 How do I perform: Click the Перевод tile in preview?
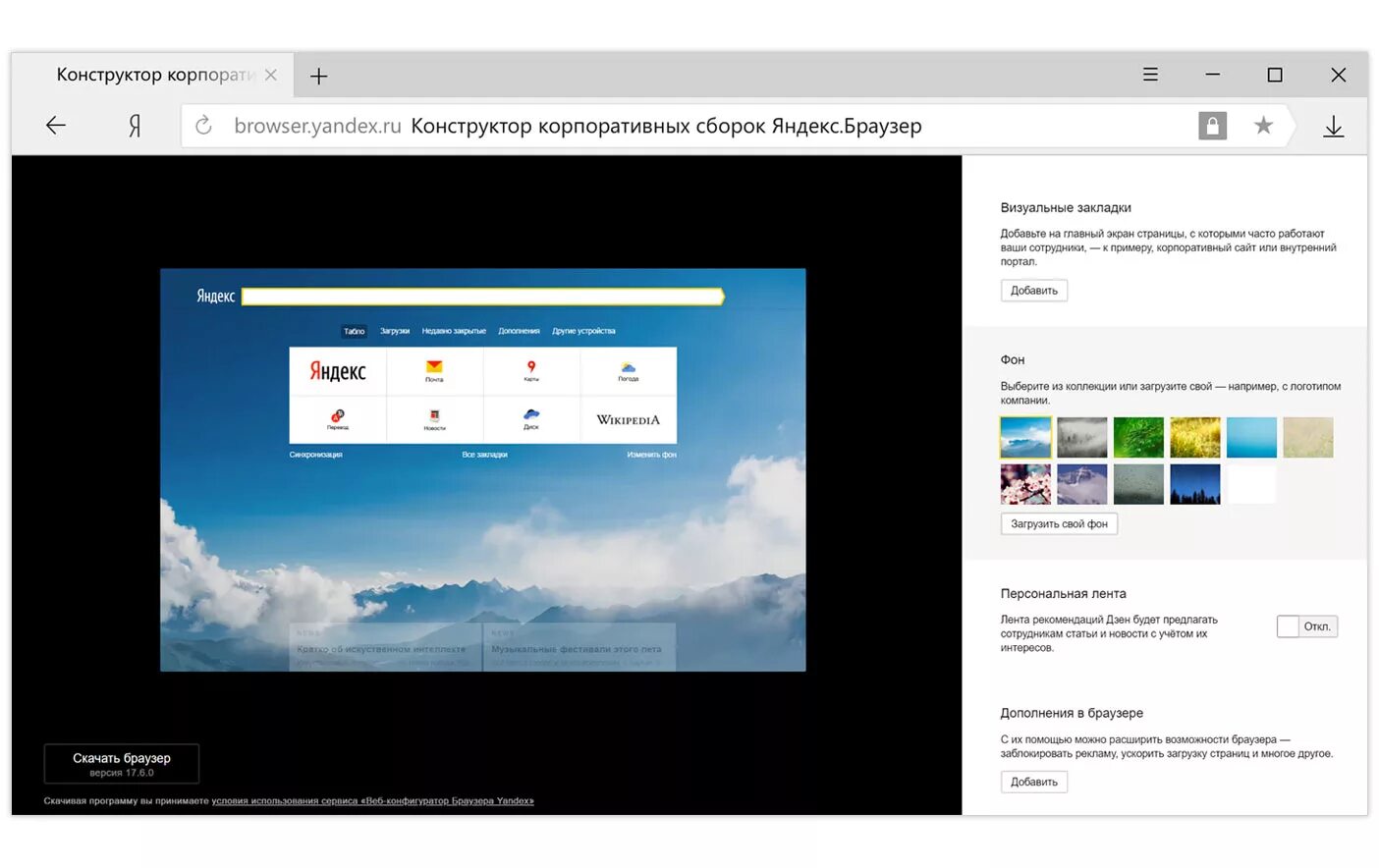pyautogui.click(x=338, y=419)
